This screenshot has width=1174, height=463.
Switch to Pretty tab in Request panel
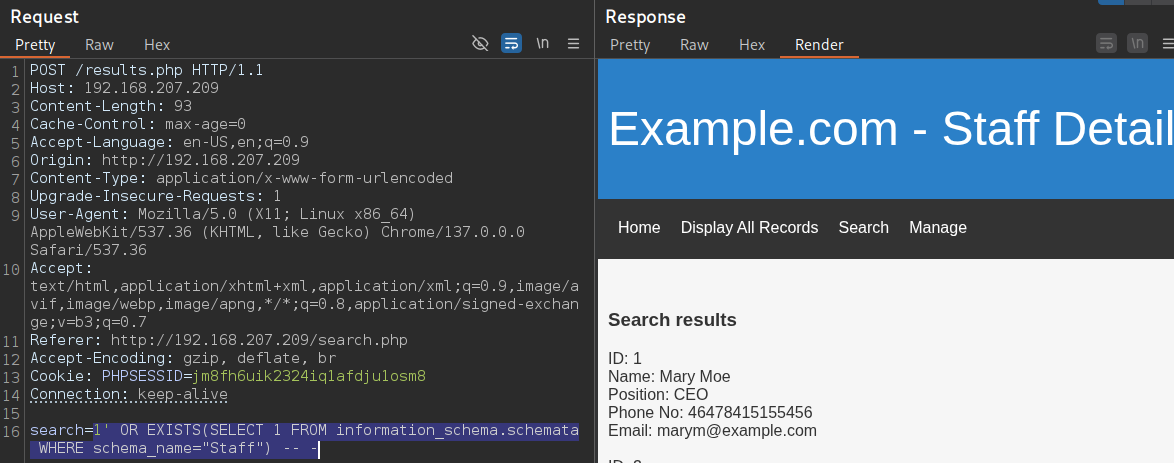[x=35, y=45]
